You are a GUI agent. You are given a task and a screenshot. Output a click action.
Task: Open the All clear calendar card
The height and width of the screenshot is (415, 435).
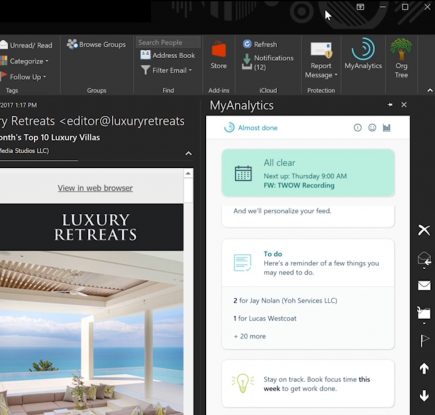pos(308,173)
